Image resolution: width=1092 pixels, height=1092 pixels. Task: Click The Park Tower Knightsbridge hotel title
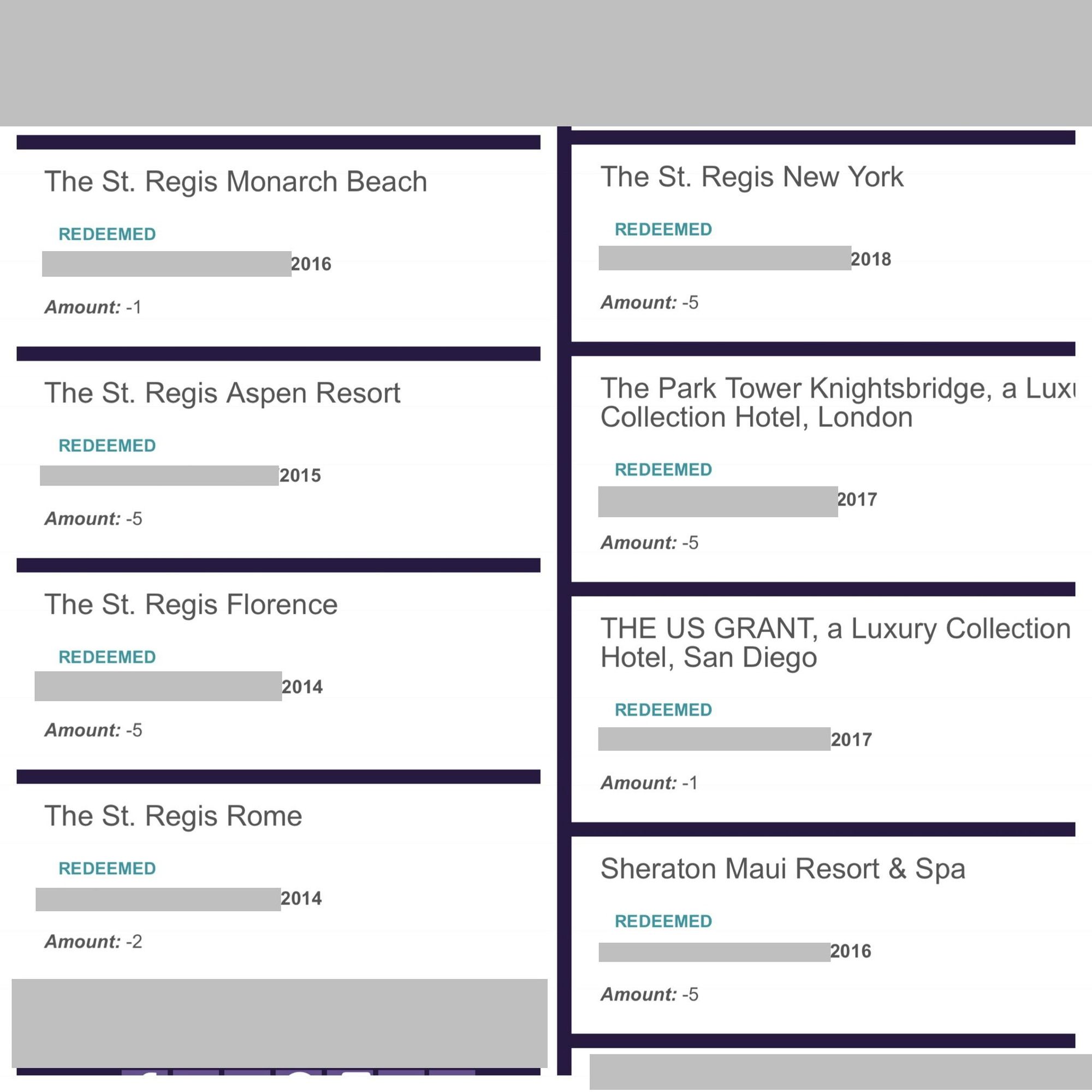836,402
